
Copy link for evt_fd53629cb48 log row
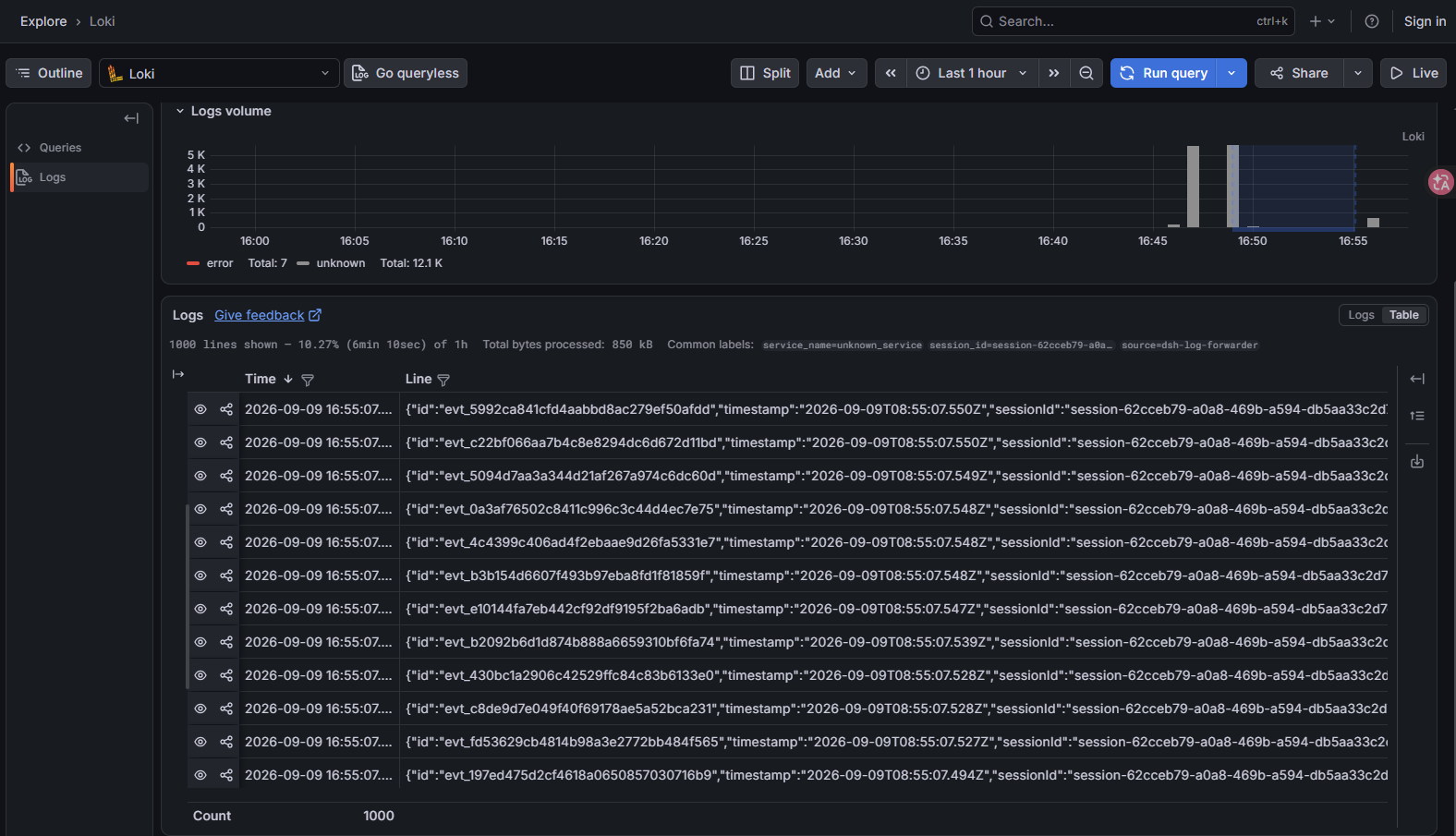coord(226,742)
